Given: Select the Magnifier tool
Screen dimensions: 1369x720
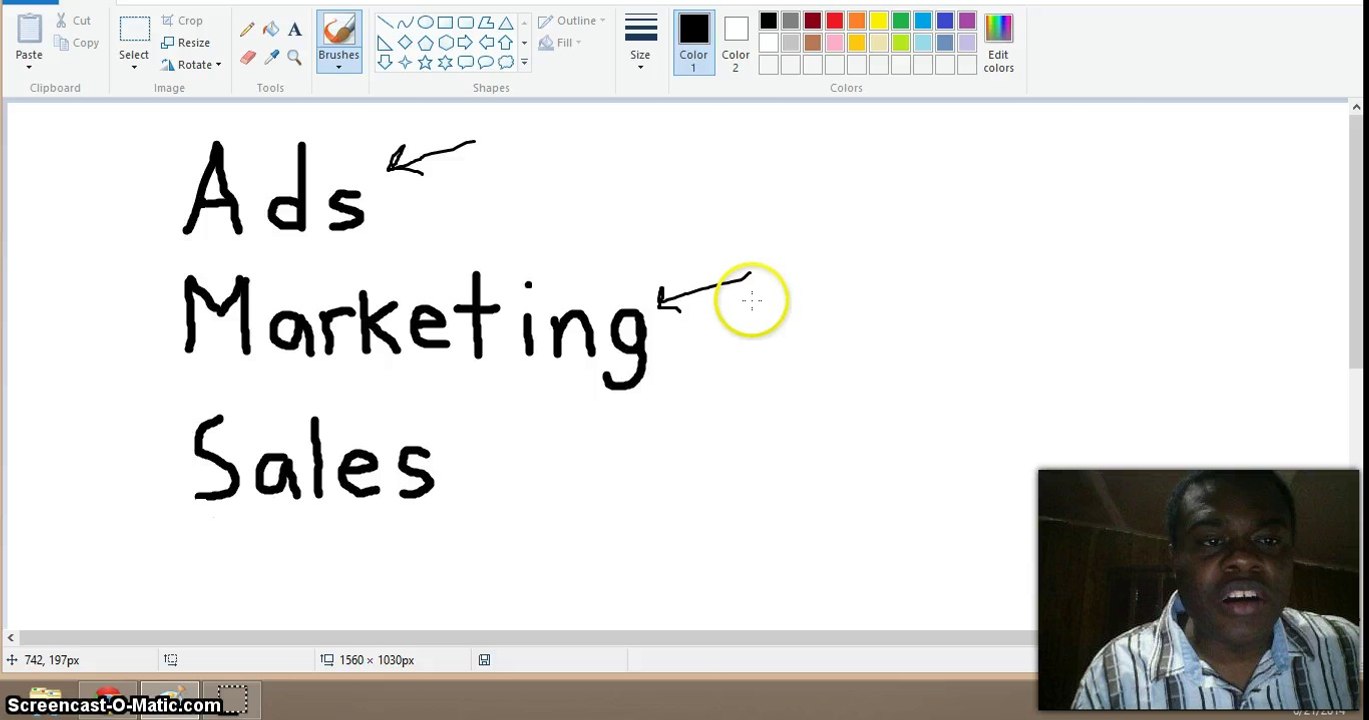Looking at the screenshot, I should pos(295,57).
